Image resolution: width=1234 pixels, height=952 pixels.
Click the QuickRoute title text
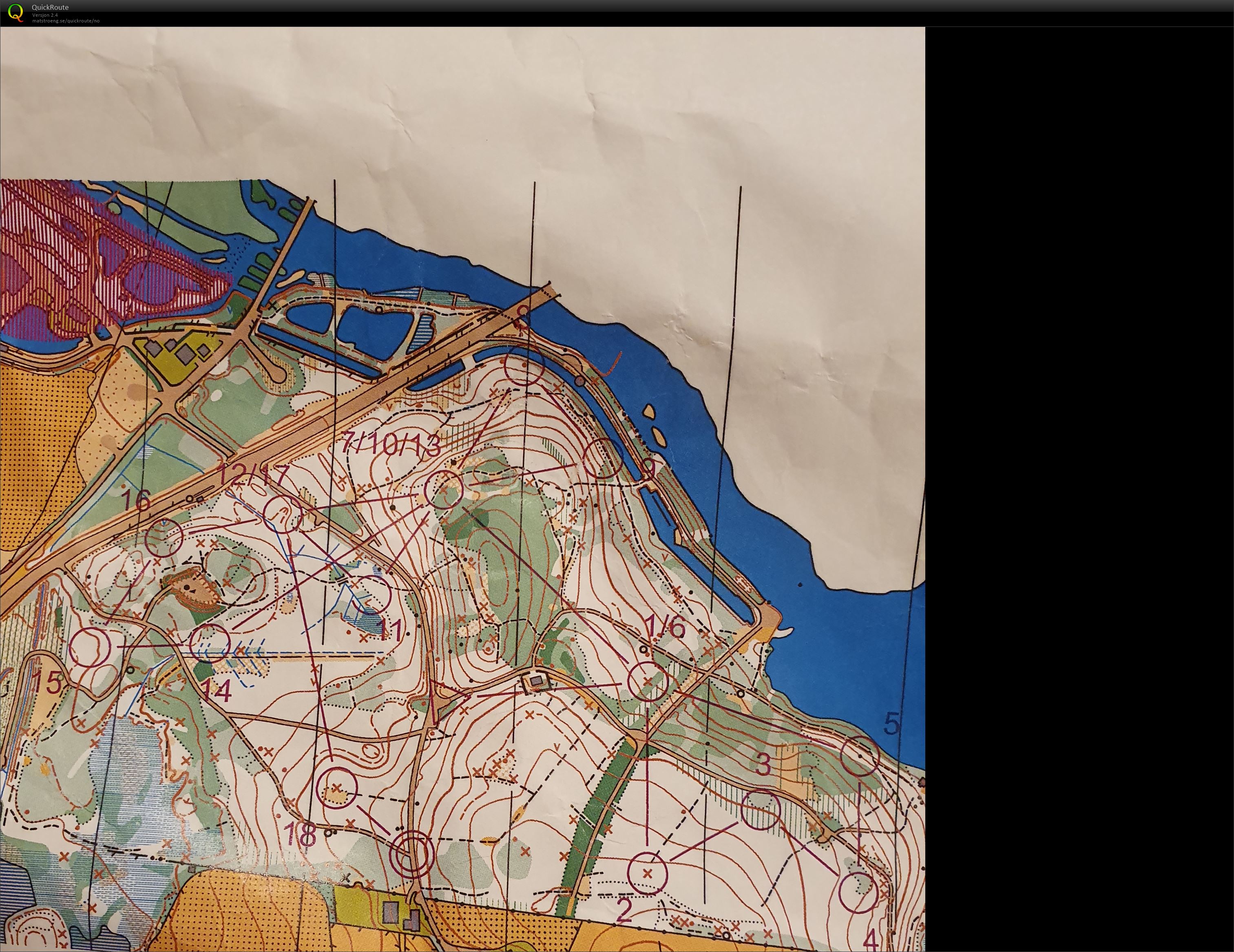tap(50, 7)
